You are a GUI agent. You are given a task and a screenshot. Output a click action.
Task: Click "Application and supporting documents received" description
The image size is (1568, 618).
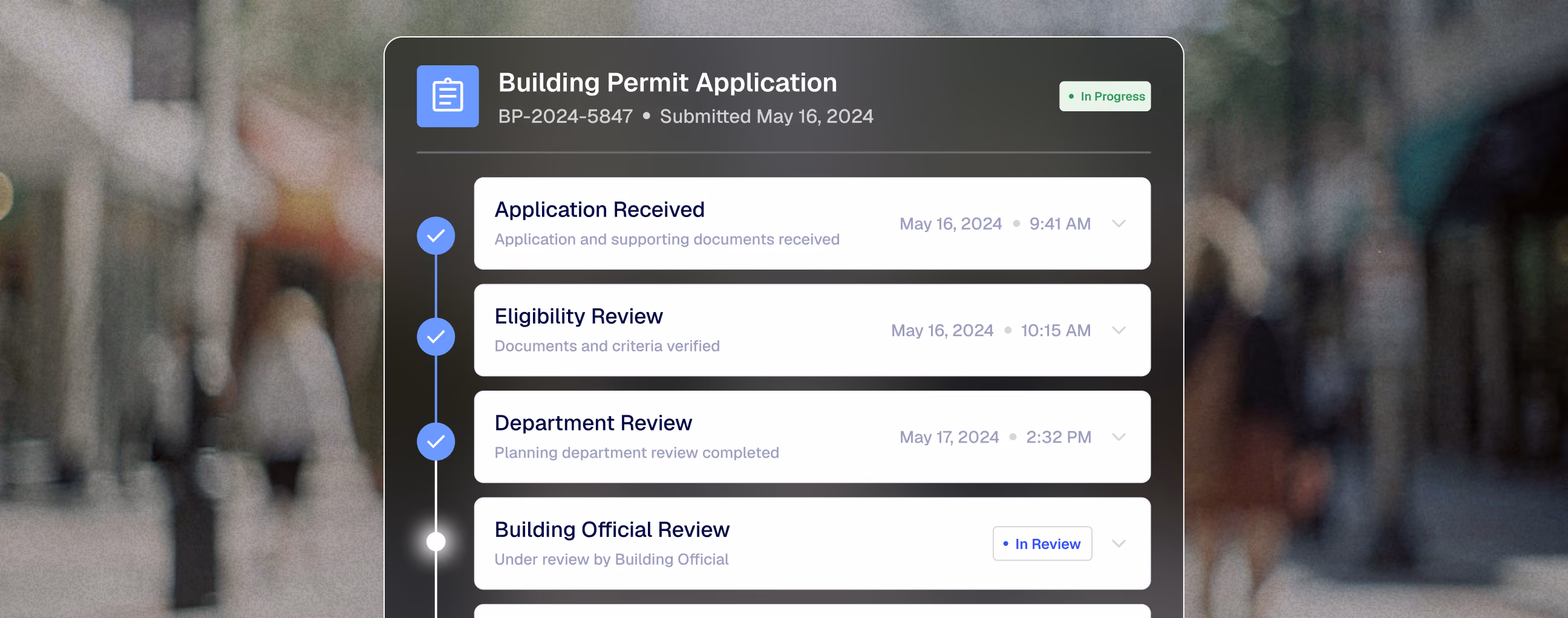[x=667, y=239]
